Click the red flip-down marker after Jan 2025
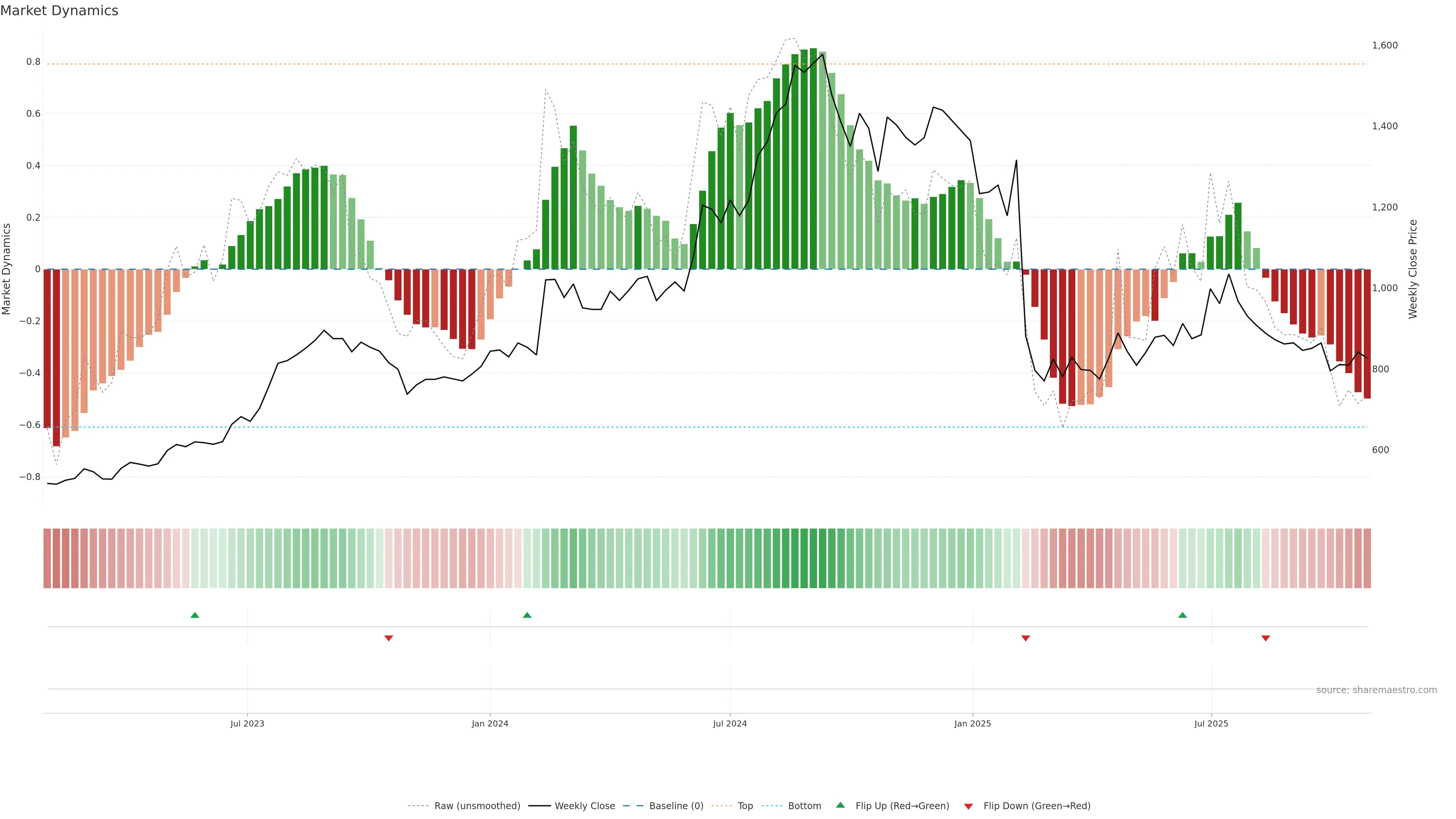 point(1025,638)
